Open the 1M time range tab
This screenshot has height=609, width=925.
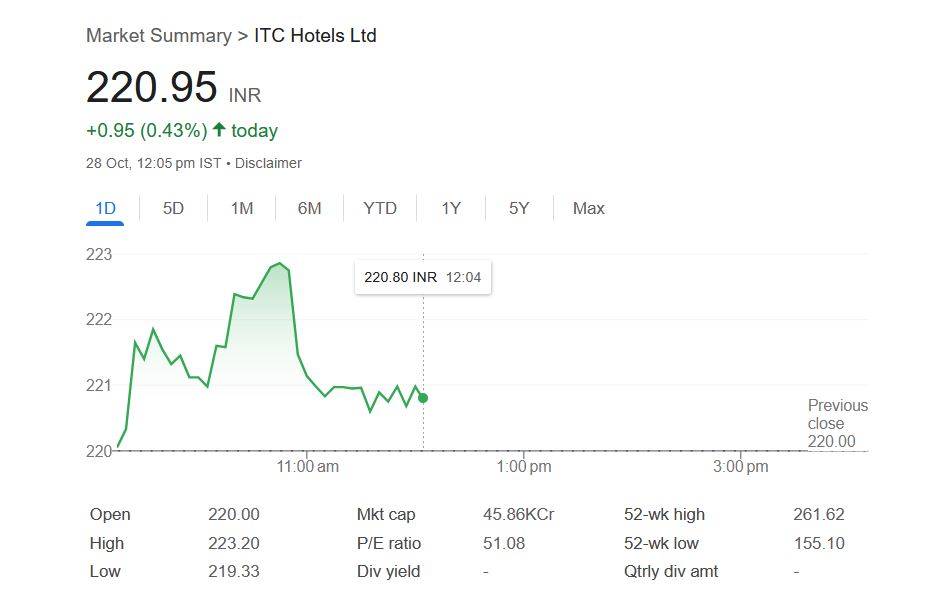241,208
